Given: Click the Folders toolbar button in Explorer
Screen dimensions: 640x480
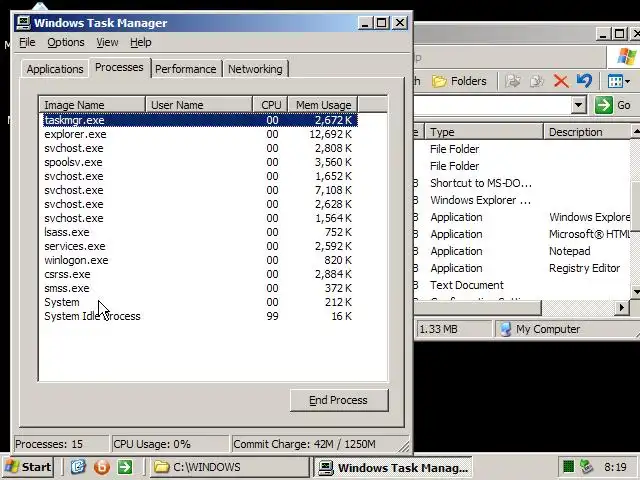Looking at the screenshot, I should (459, 81).
